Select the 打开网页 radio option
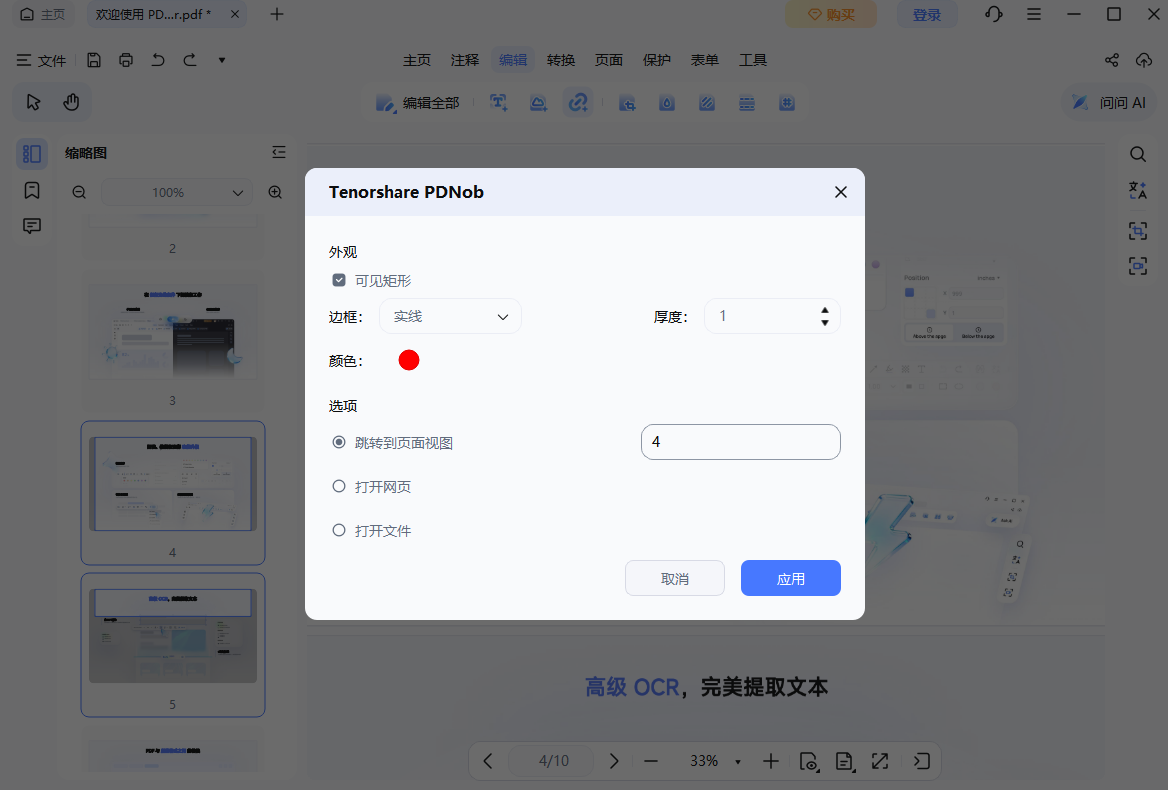Image resolution: width=1168 pixels, height=790 pixels. tap(339, 486)
